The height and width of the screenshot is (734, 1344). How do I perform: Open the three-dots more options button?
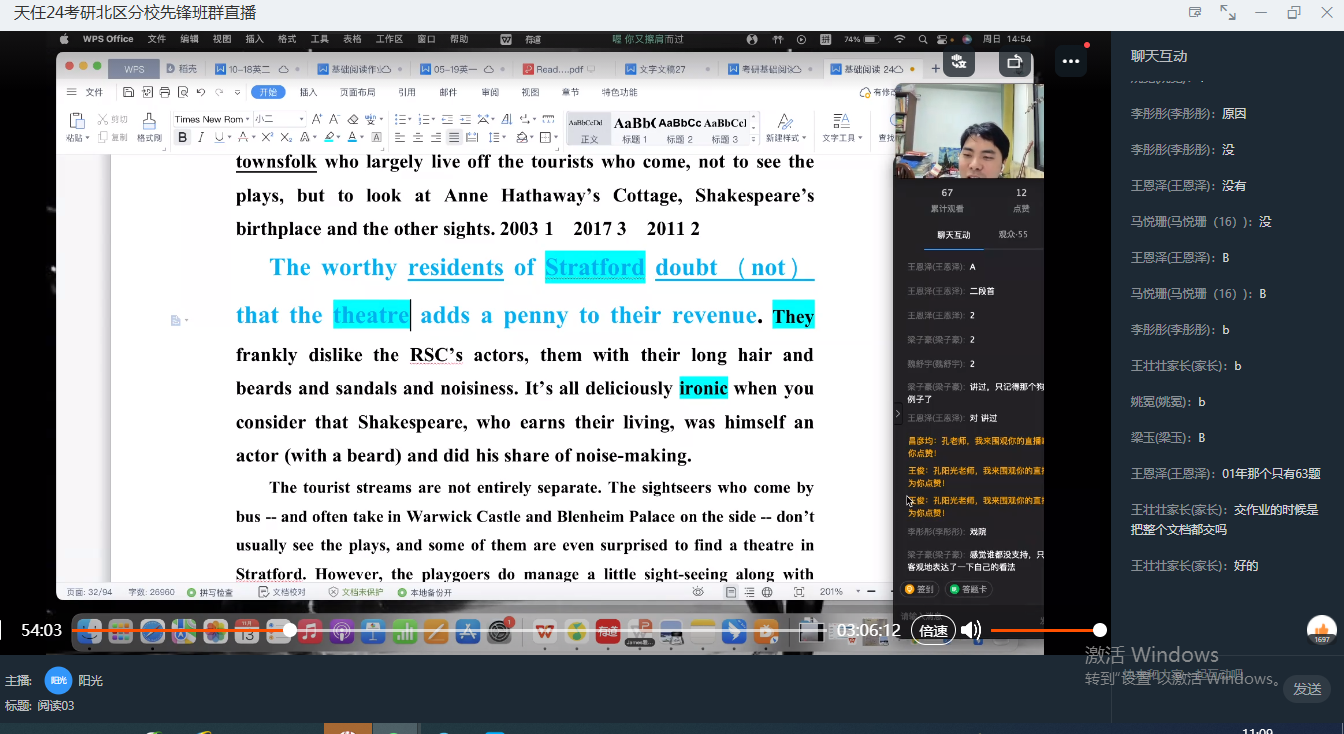(1071, 61)
